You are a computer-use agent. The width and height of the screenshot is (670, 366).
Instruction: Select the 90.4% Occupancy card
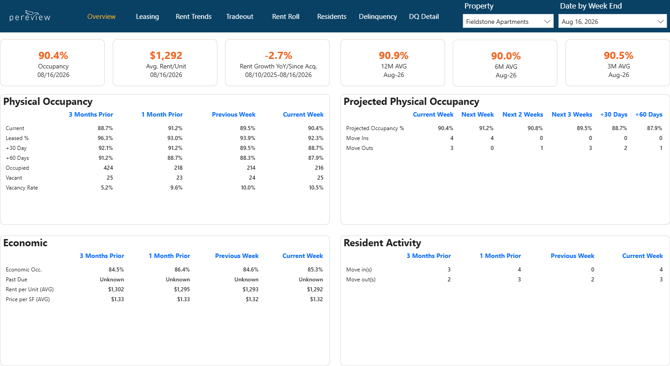click(x=53, y=63)
